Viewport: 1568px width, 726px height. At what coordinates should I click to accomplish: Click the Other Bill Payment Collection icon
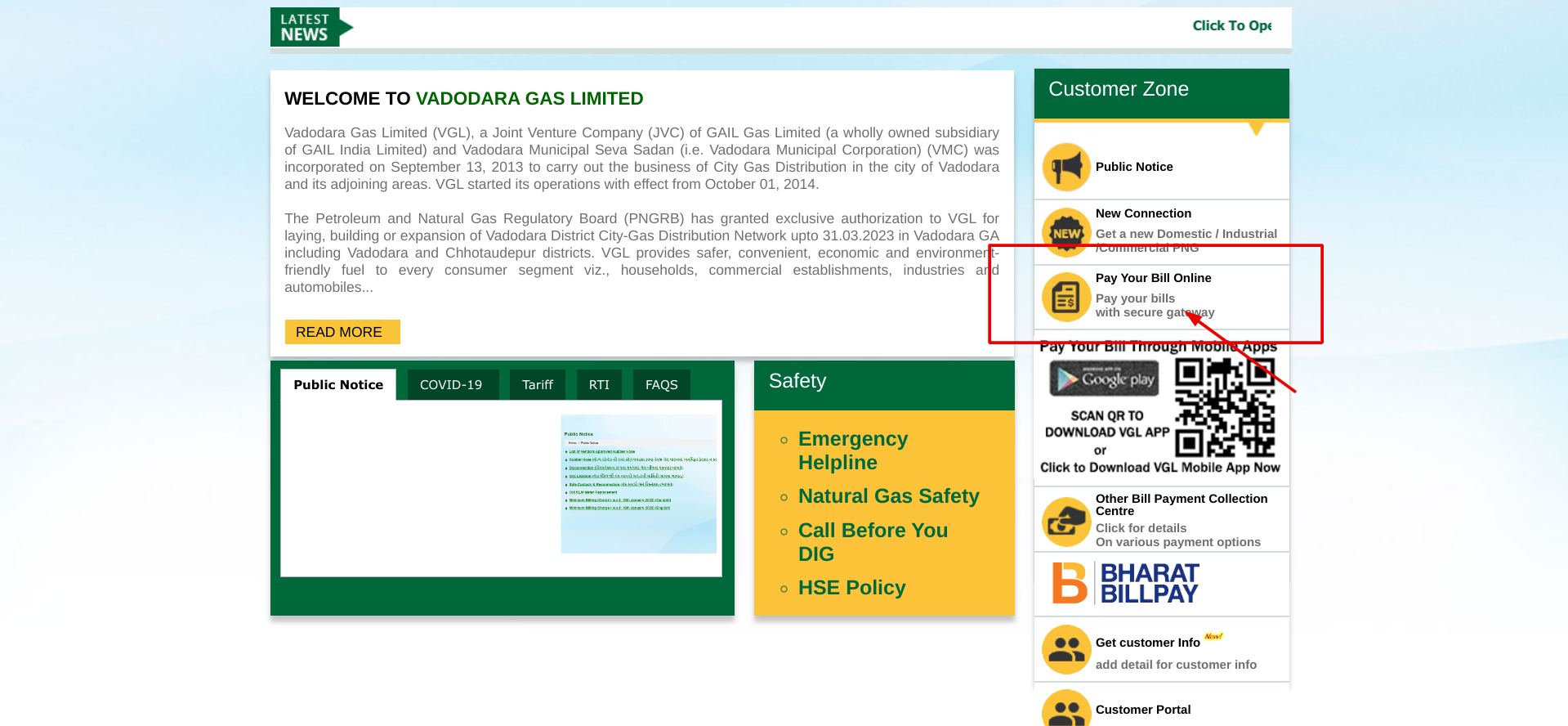[x=1066, y=522]
